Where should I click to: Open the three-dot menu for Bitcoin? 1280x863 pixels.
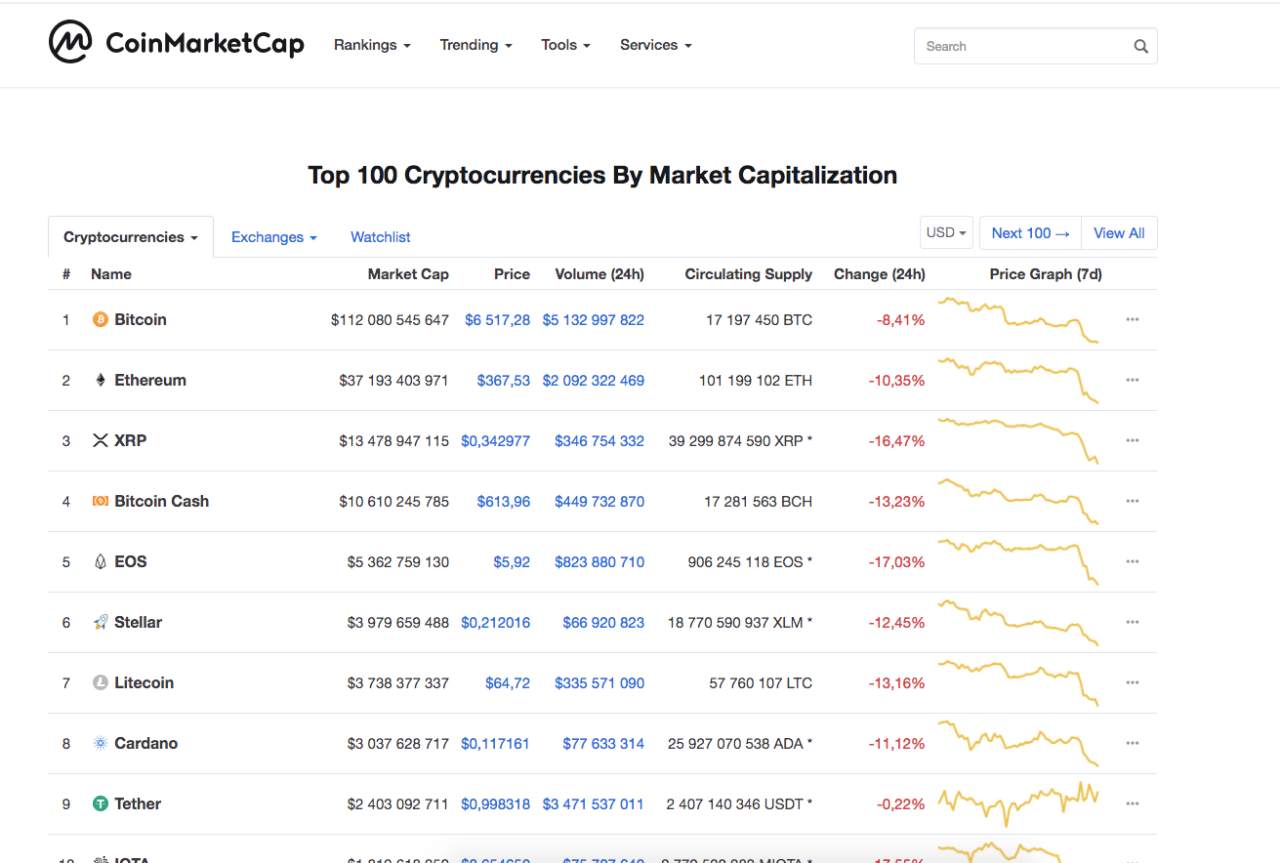(1132, 320)
